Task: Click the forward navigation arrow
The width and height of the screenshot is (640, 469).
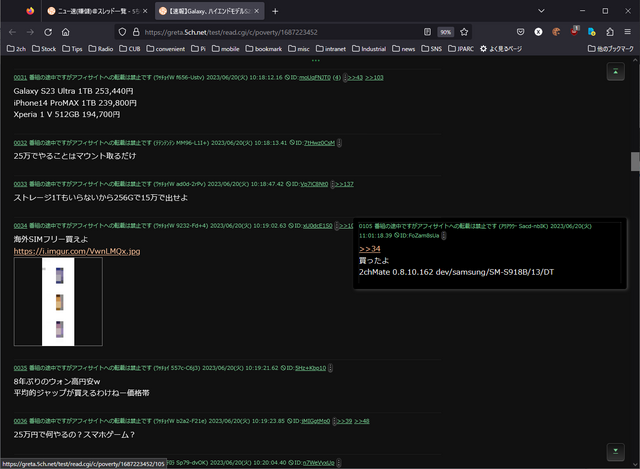Action: pos(30,32)
